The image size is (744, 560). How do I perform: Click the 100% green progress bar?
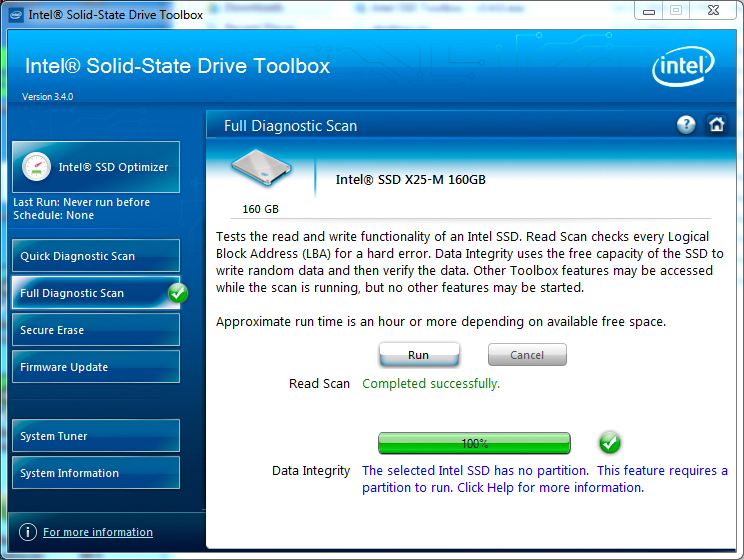coord(474,443)
